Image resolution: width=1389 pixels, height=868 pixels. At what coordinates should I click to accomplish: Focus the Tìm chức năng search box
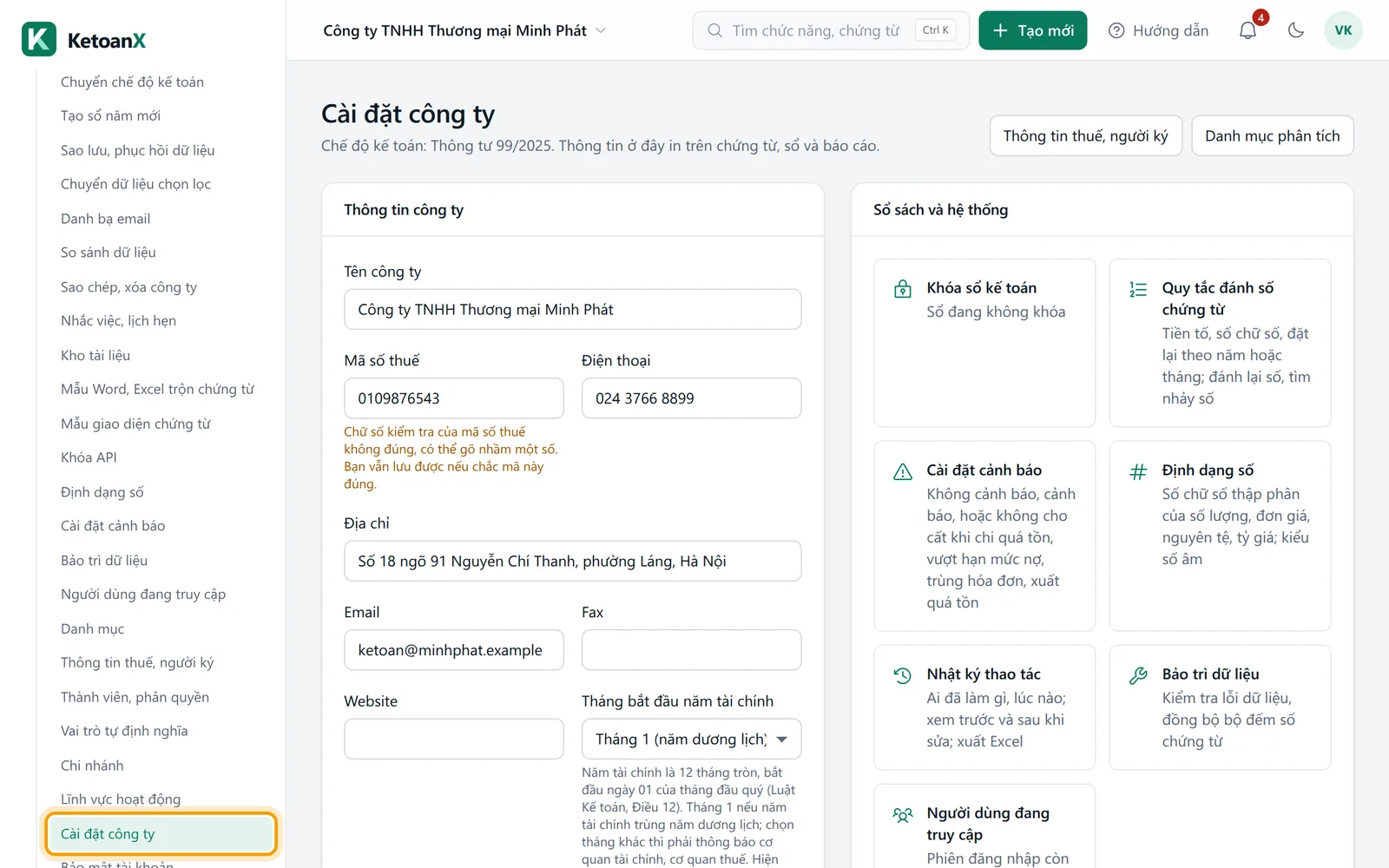point(830,30)
